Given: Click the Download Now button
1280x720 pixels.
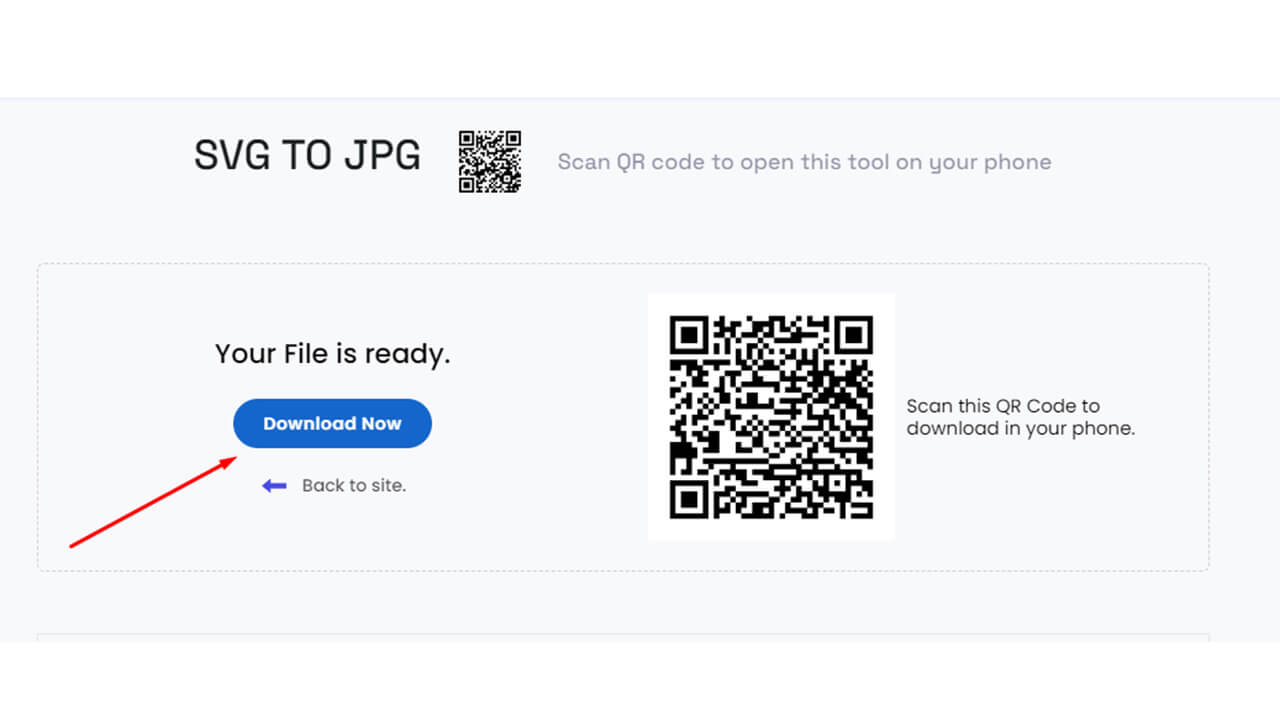Looking at the screenshot, I should point(332,423).
